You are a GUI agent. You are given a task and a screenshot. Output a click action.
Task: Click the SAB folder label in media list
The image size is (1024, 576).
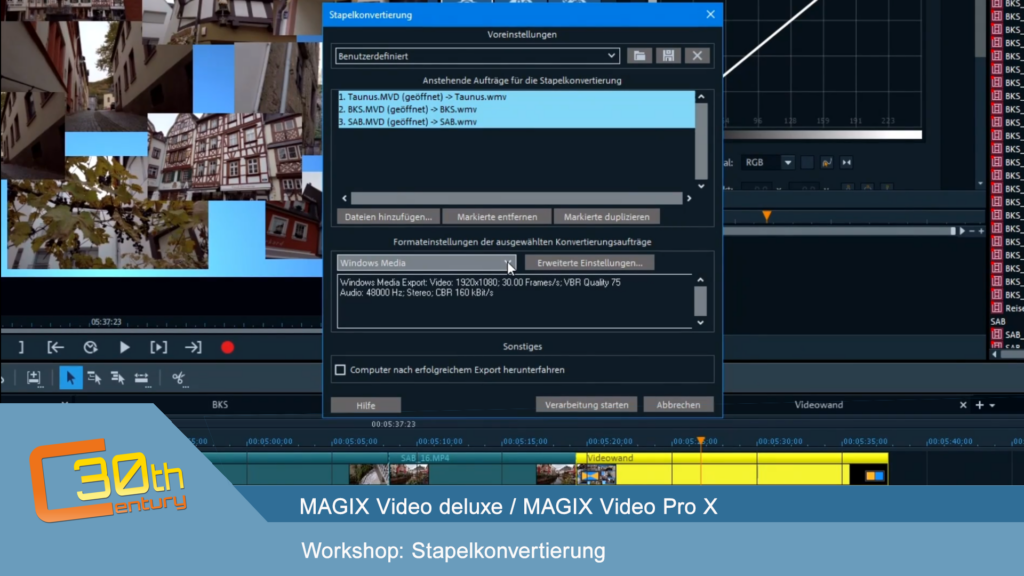point(998,321)
